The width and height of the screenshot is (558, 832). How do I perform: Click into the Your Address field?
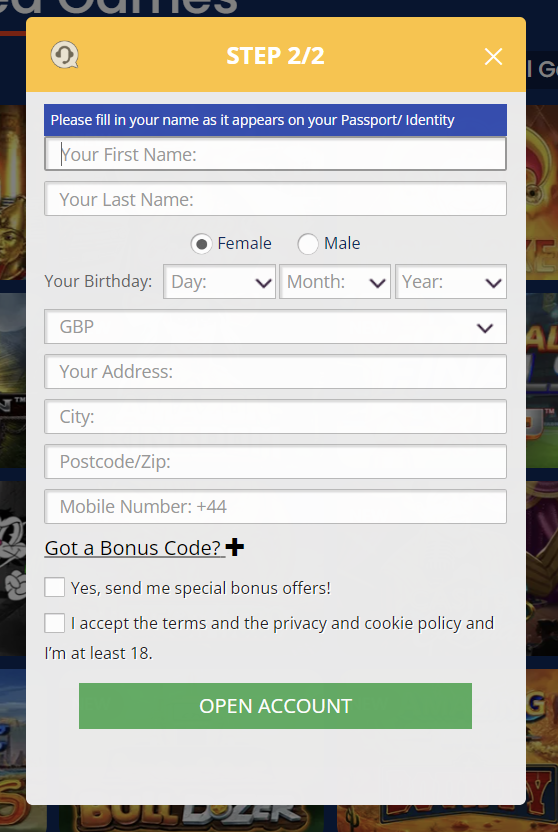pyautogui.click(x=275, y=371)
